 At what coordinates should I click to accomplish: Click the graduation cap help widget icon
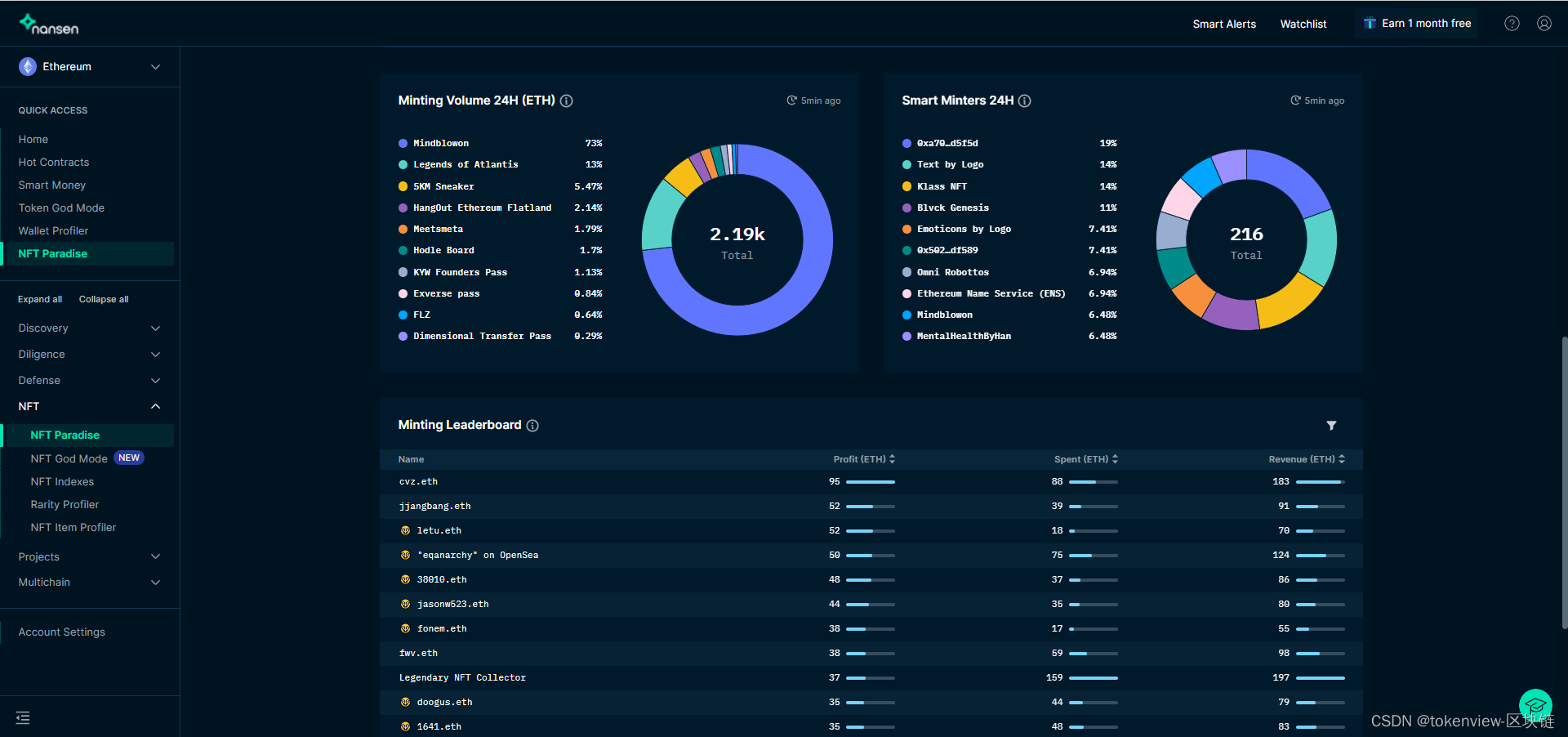pyautogui.click(x=1535, y=706)
